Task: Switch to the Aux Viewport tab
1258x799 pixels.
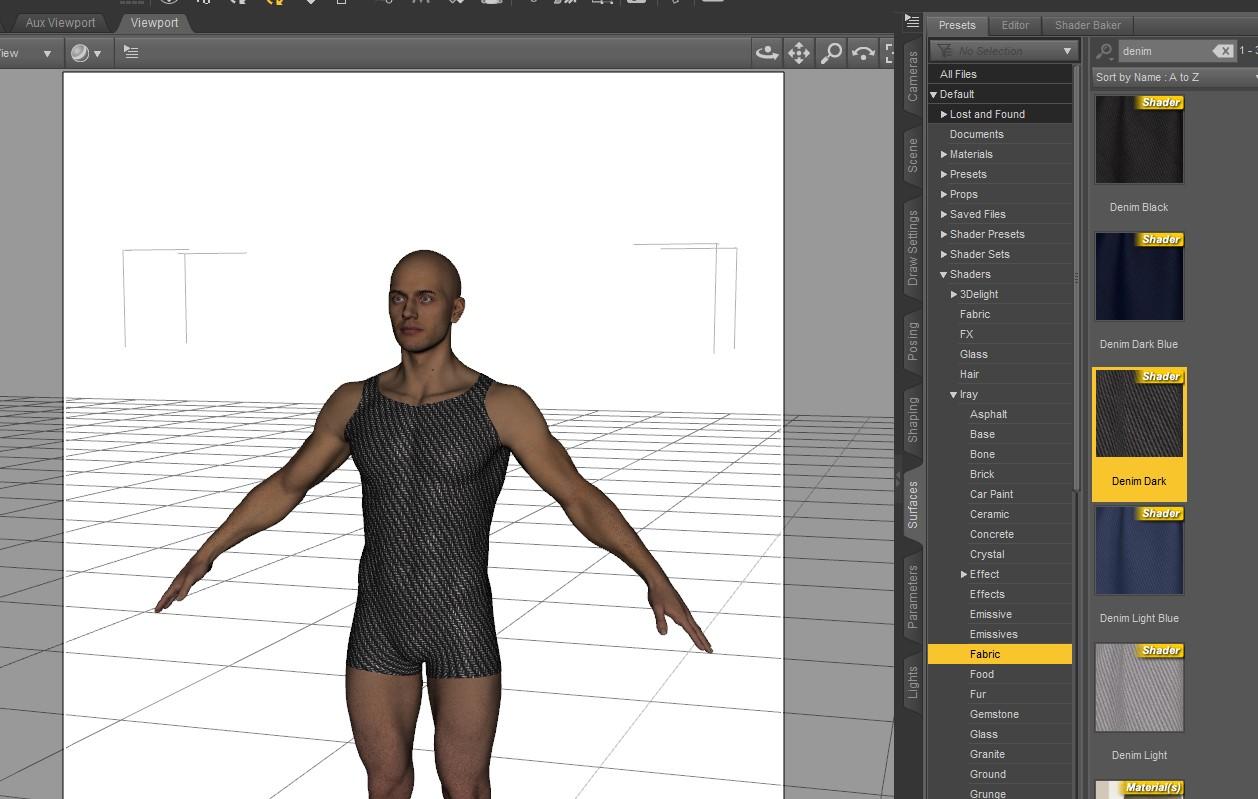Action: point(60,22)
